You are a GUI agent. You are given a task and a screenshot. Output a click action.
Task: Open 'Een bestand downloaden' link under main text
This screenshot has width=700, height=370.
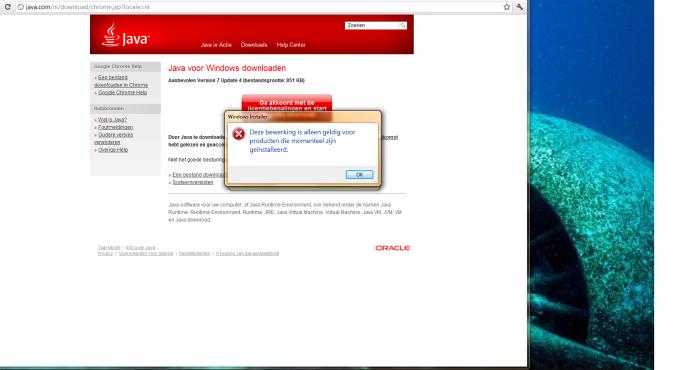199,175
